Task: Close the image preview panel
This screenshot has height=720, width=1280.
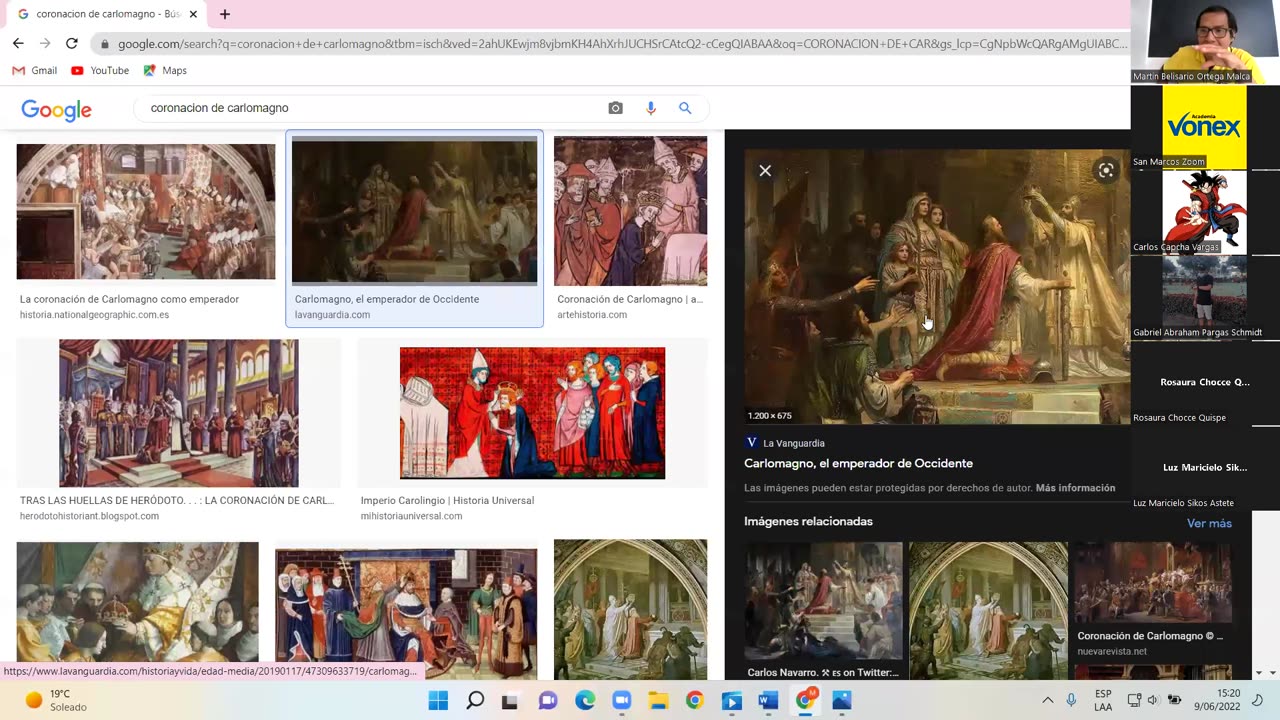Action: click(765, 171)
